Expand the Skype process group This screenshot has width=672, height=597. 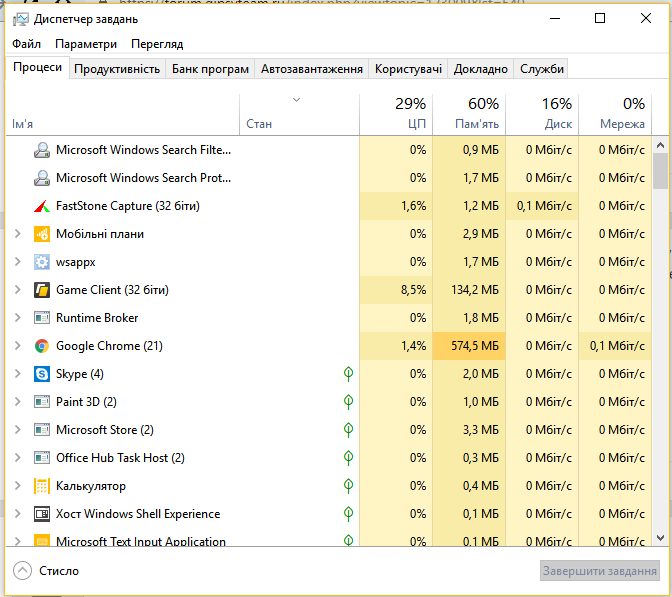(x=18, y=374)
